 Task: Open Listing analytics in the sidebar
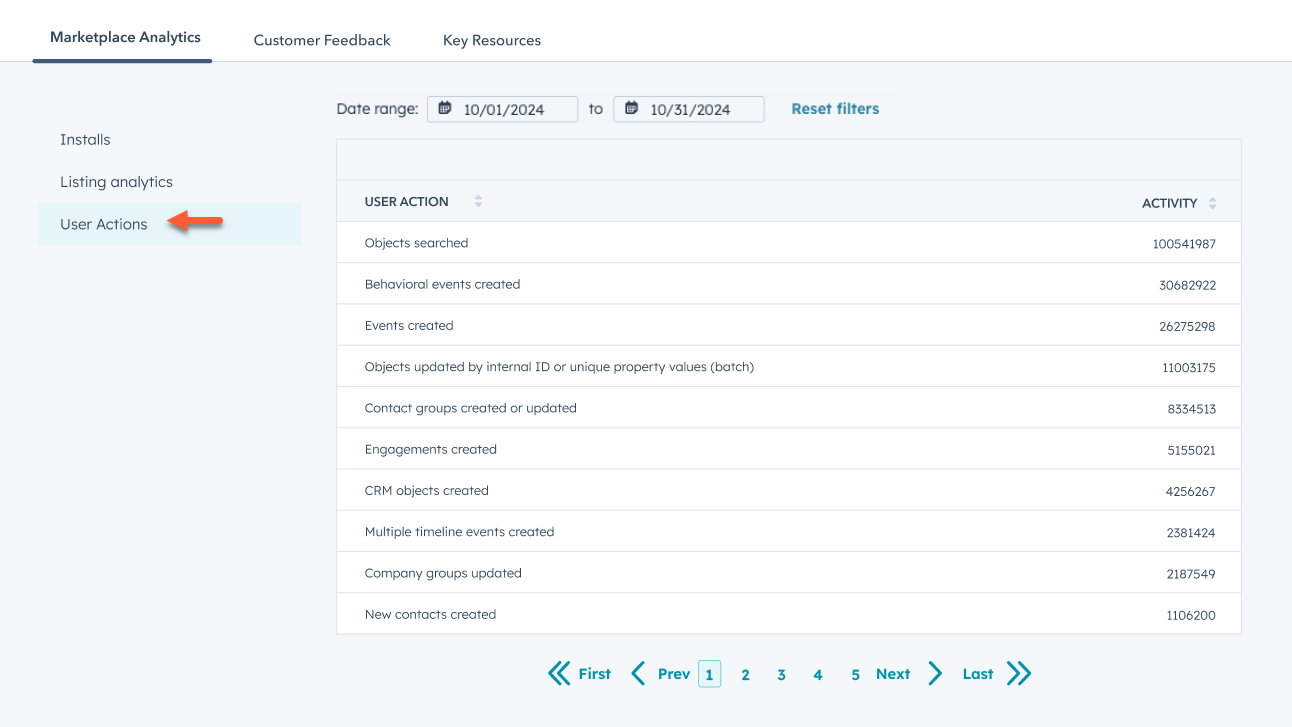pyautogui.click(x=116, y=182)
